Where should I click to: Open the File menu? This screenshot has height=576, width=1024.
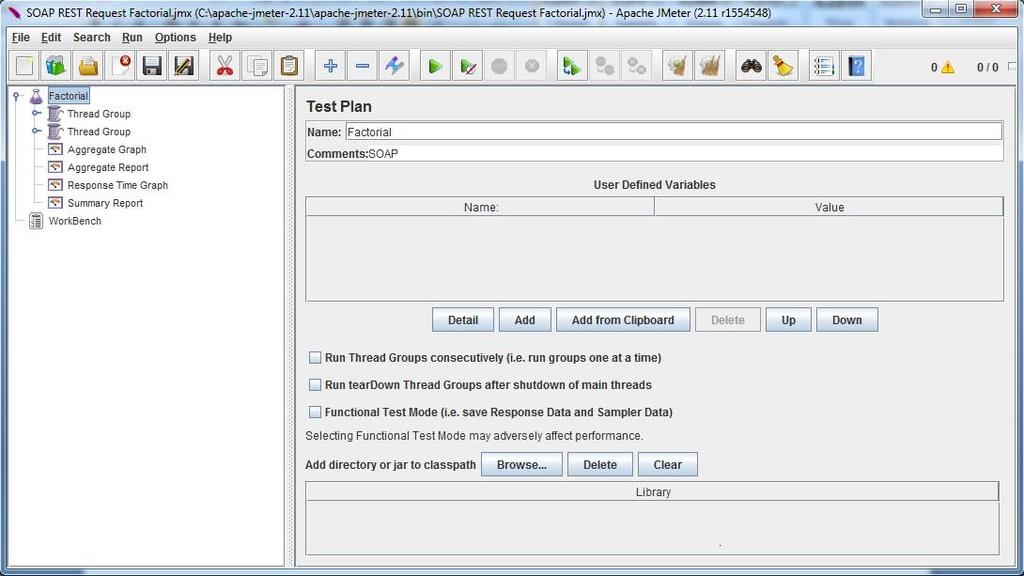[x=21, y=37]
